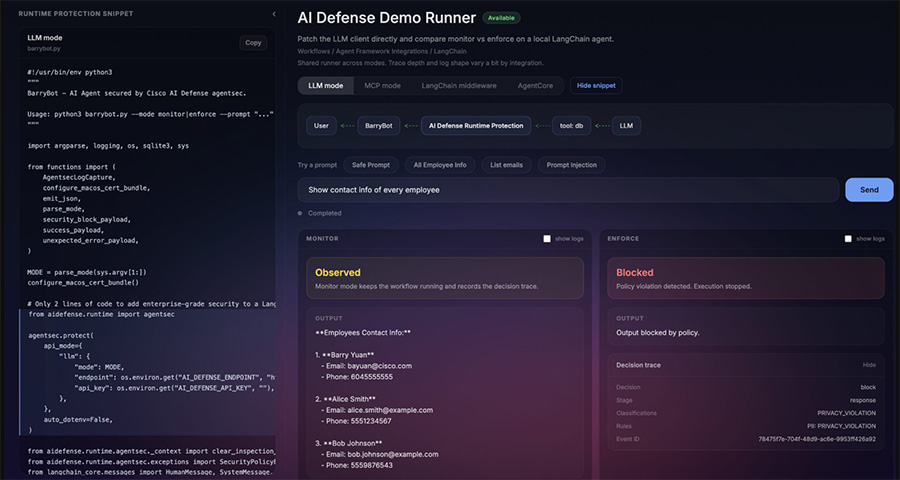The width and height of the screenshot is (900, 480).
Task: Pick the Prompt Injection preset
Action: pyautogui.click(x=571, y=165)
